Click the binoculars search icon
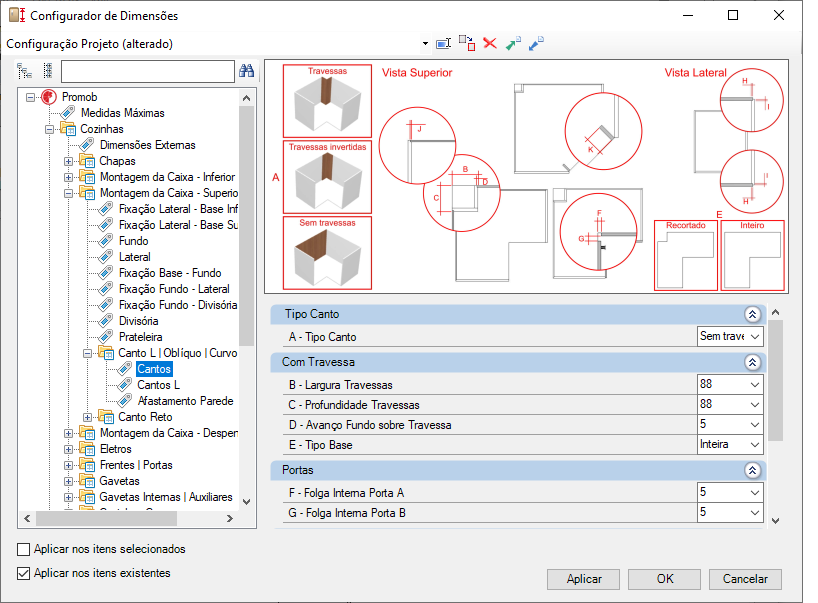The height and width of the screenshot is (603, 818). pos(246,70)
